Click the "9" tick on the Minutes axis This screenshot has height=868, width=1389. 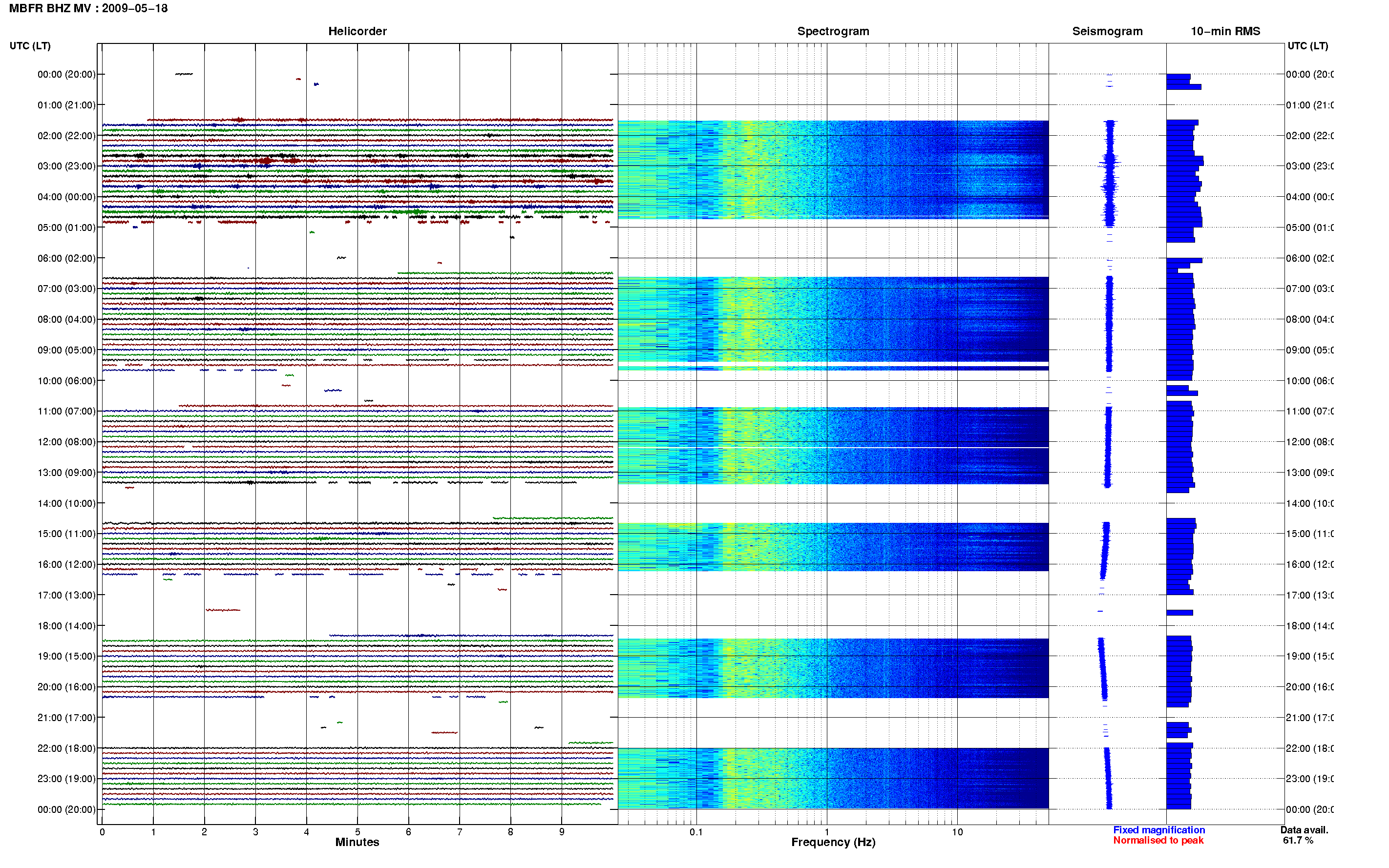(x=562, y=832)
